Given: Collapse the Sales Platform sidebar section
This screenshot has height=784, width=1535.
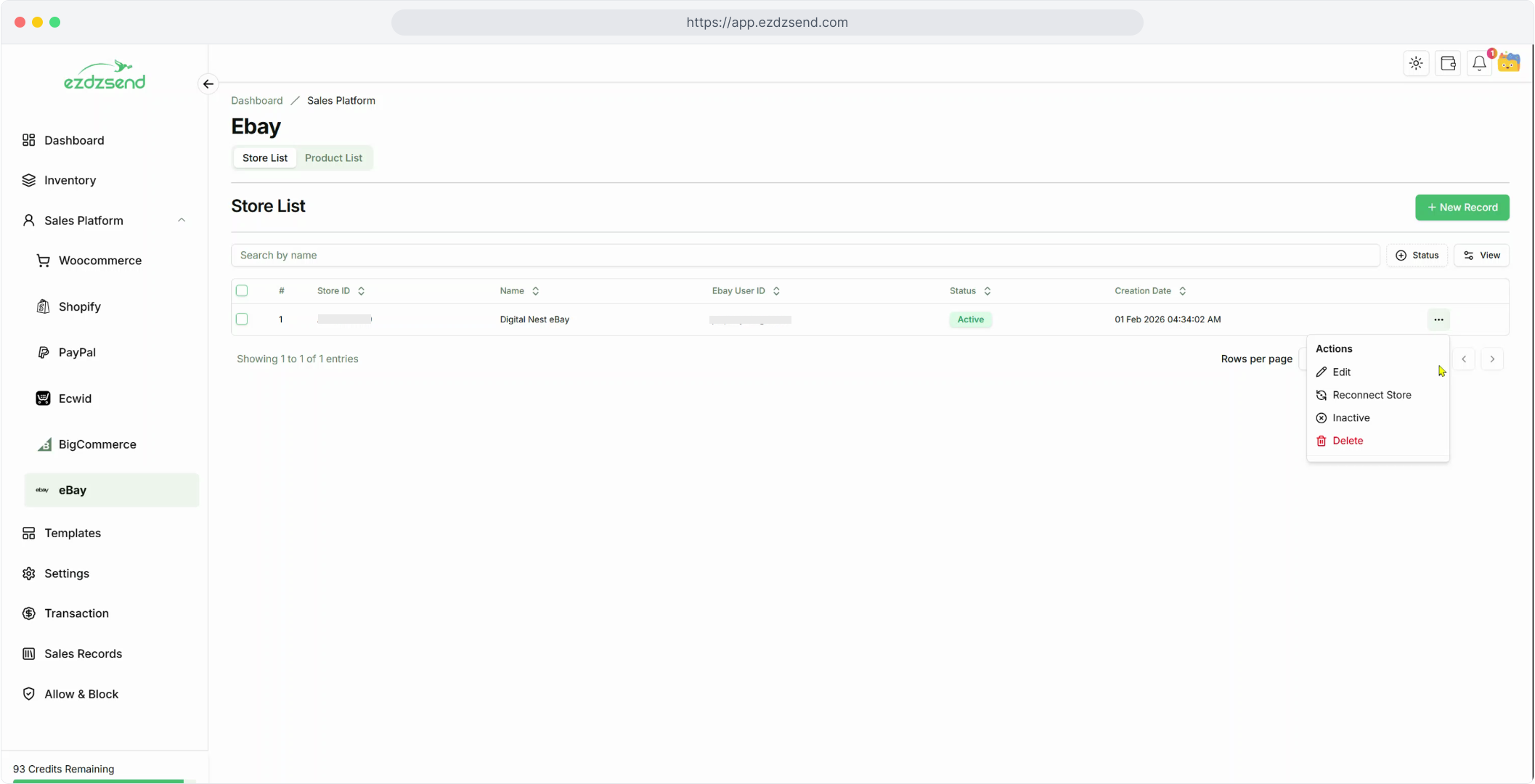Looking at the screenshot, I should tap(182, 220).
